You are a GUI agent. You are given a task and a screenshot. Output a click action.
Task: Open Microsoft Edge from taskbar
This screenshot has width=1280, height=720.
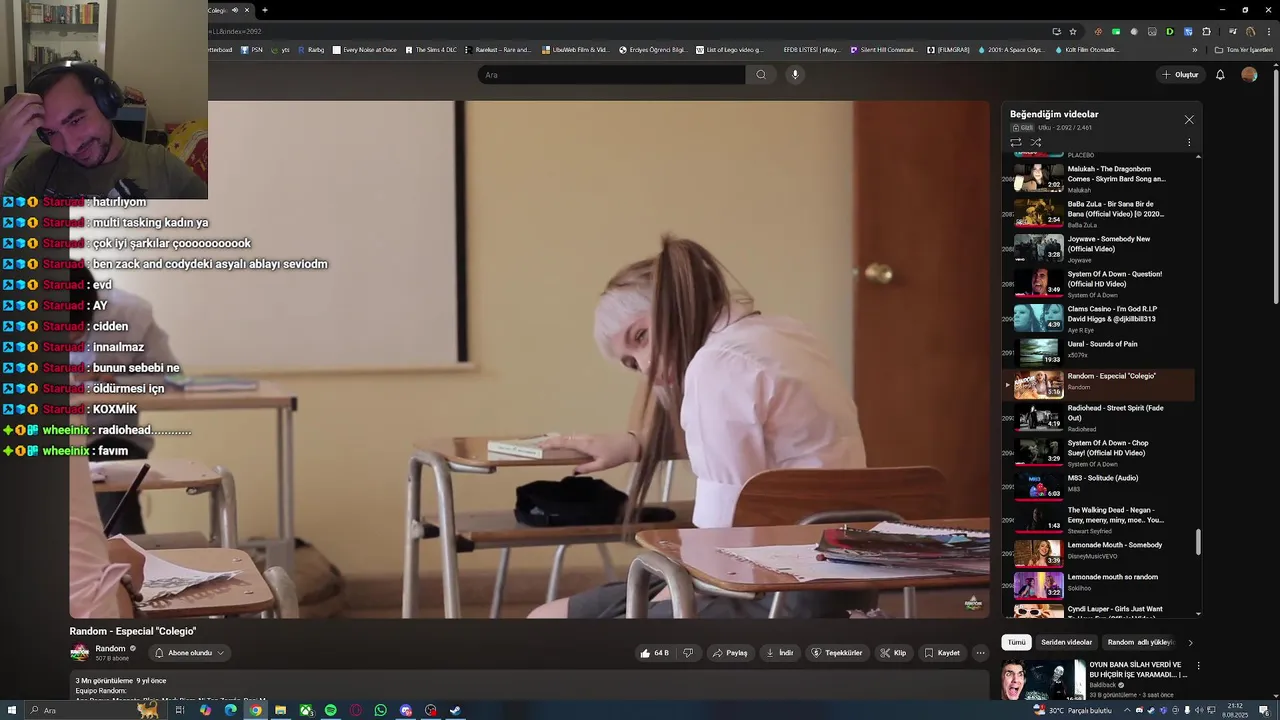point(230,710)
